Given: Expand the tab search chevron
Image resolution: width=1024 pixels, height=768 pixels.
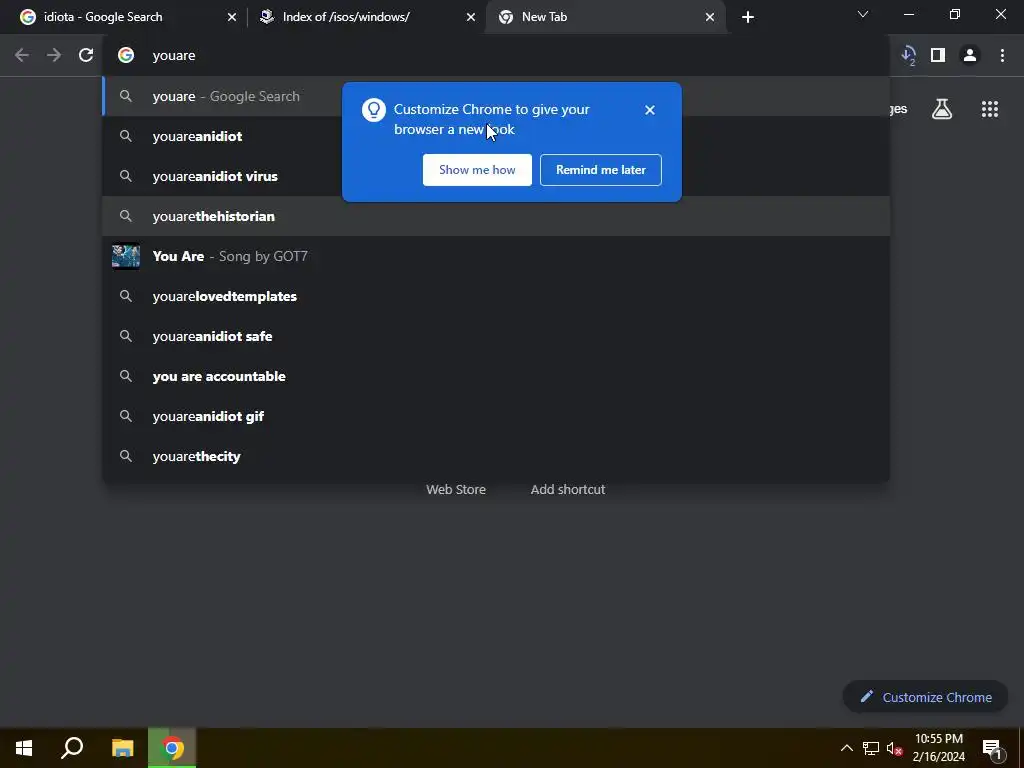Looking at the screenshot, I should 863,14.
